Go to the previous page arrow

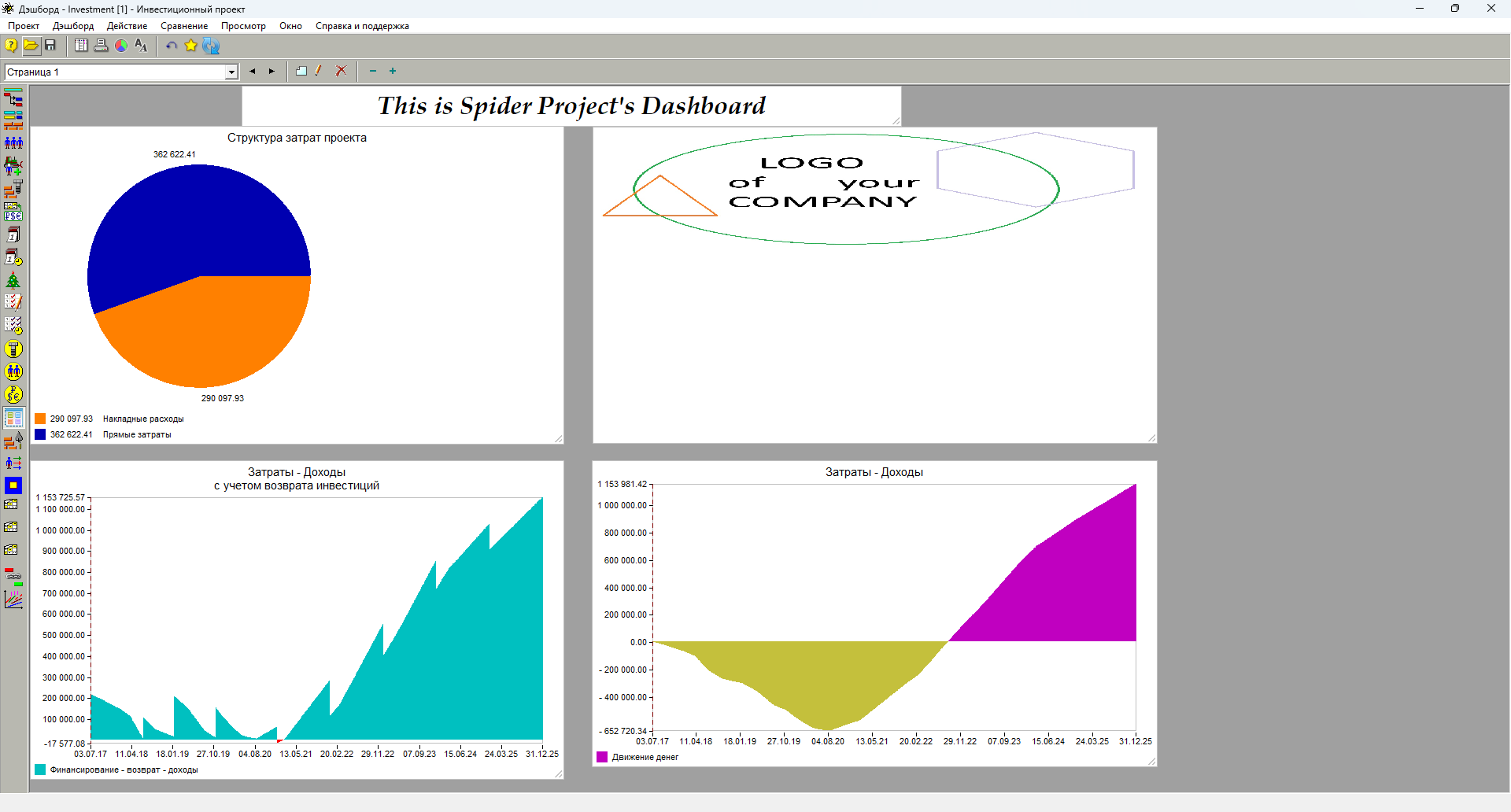(253, 71)
